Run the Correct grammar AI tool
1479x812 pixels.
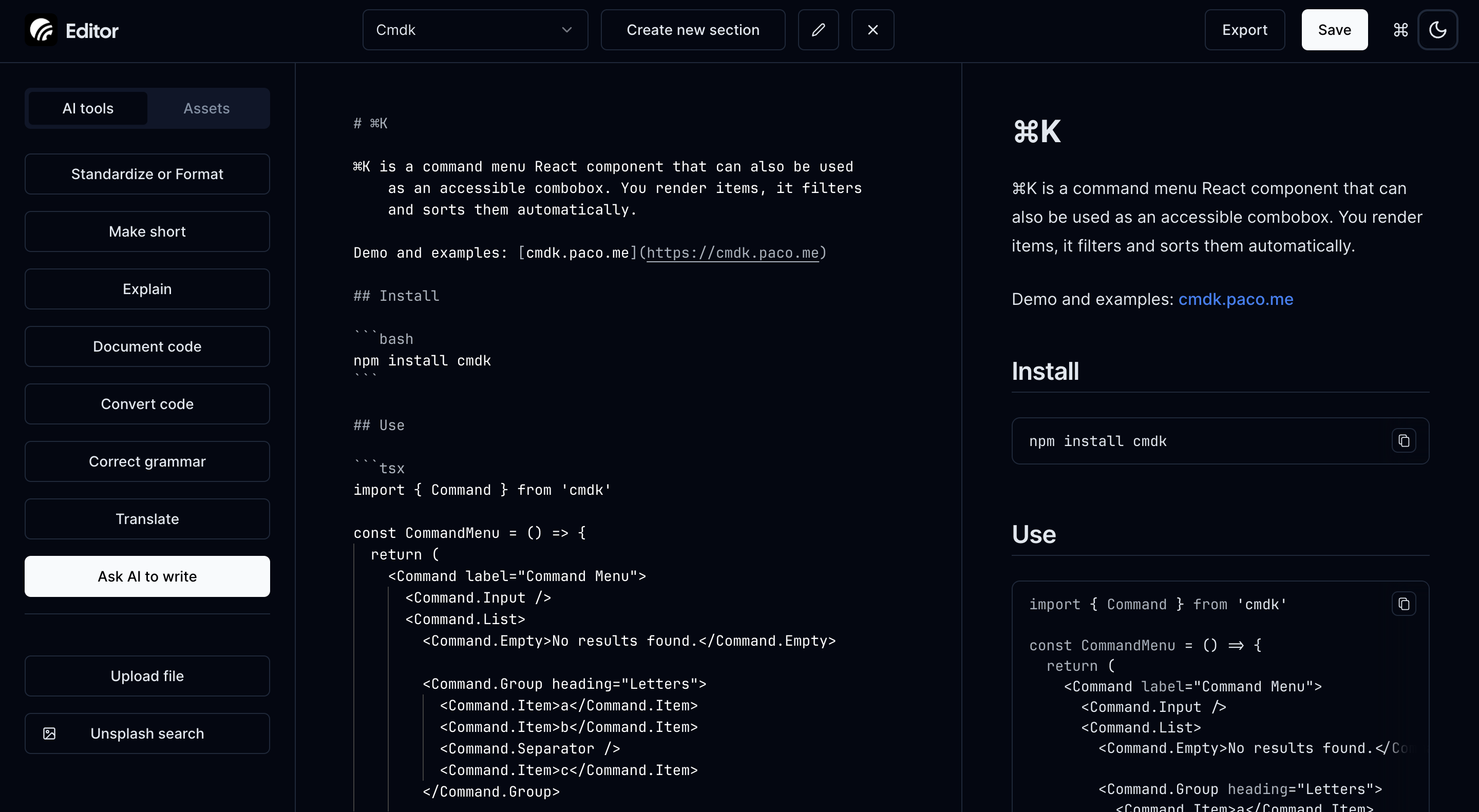(x=147, y=461)
